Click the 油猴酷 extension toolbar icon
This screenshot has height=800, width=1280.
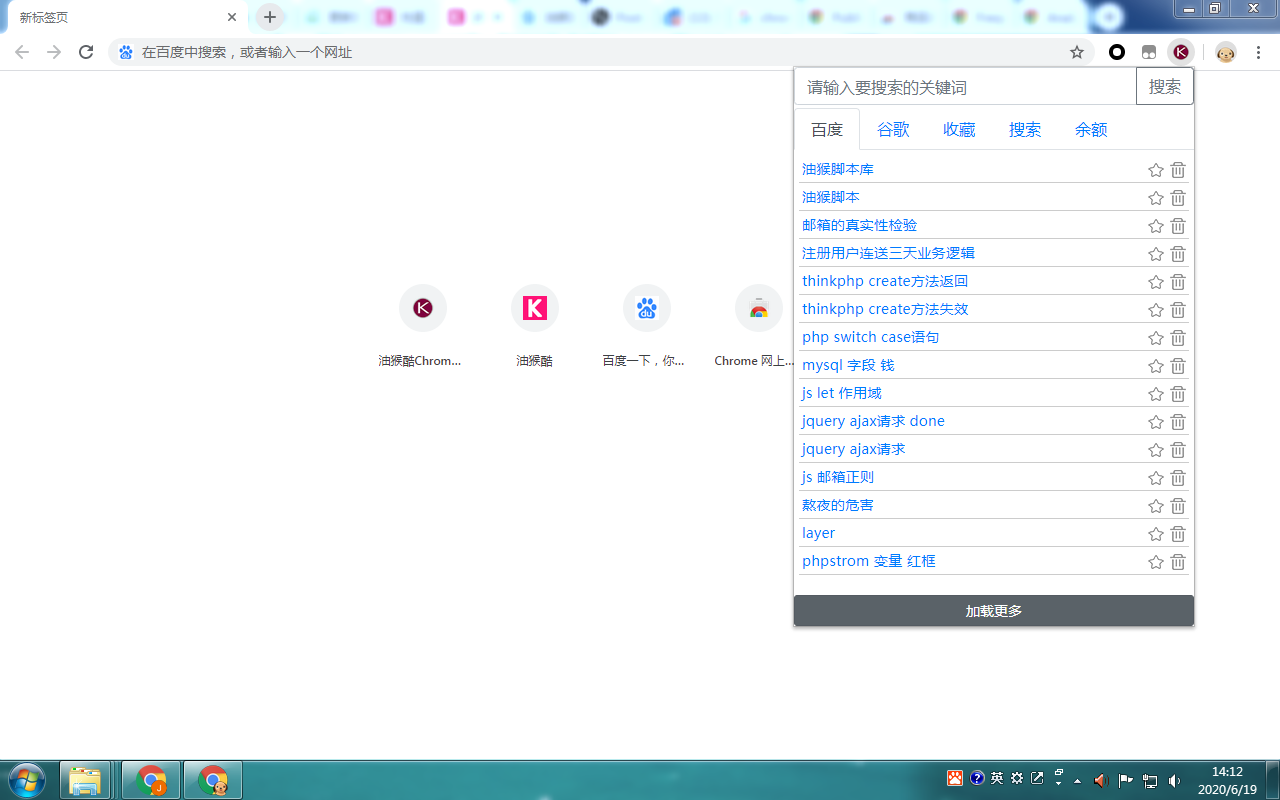(1181, 52)
